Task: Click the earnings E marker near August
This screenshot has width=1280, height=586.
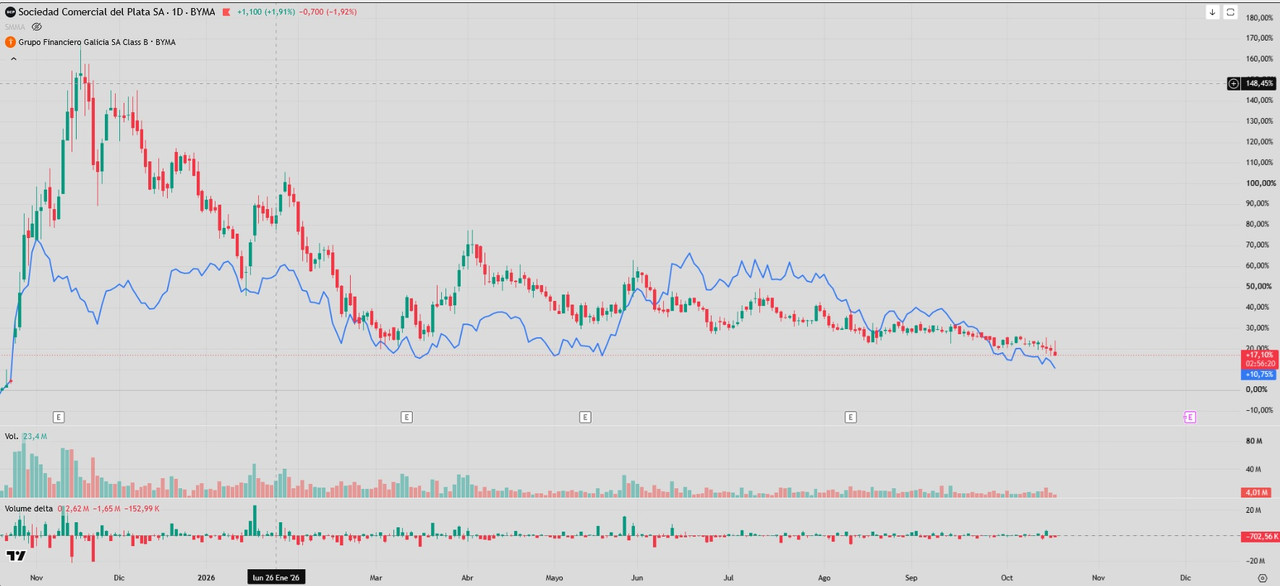Action: click(x=850, y=417)
